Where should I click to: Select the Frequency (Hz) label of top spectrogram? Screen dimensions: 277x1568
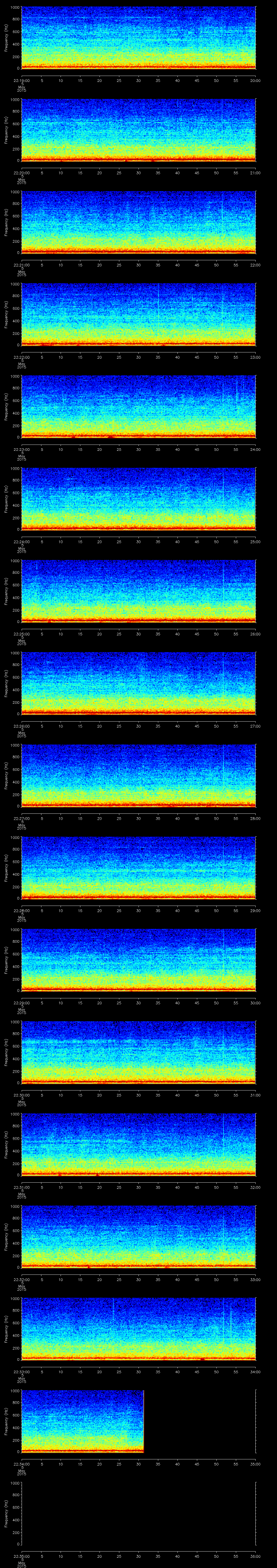pos(6,38)
